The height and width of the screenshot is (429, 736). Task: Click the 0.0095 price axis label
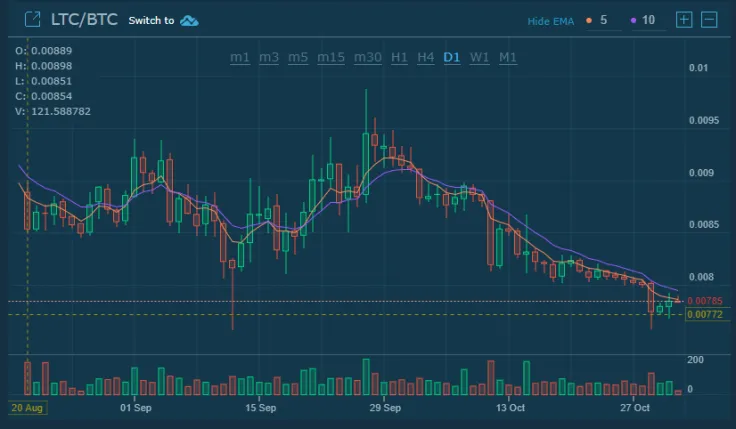(704, 121)
